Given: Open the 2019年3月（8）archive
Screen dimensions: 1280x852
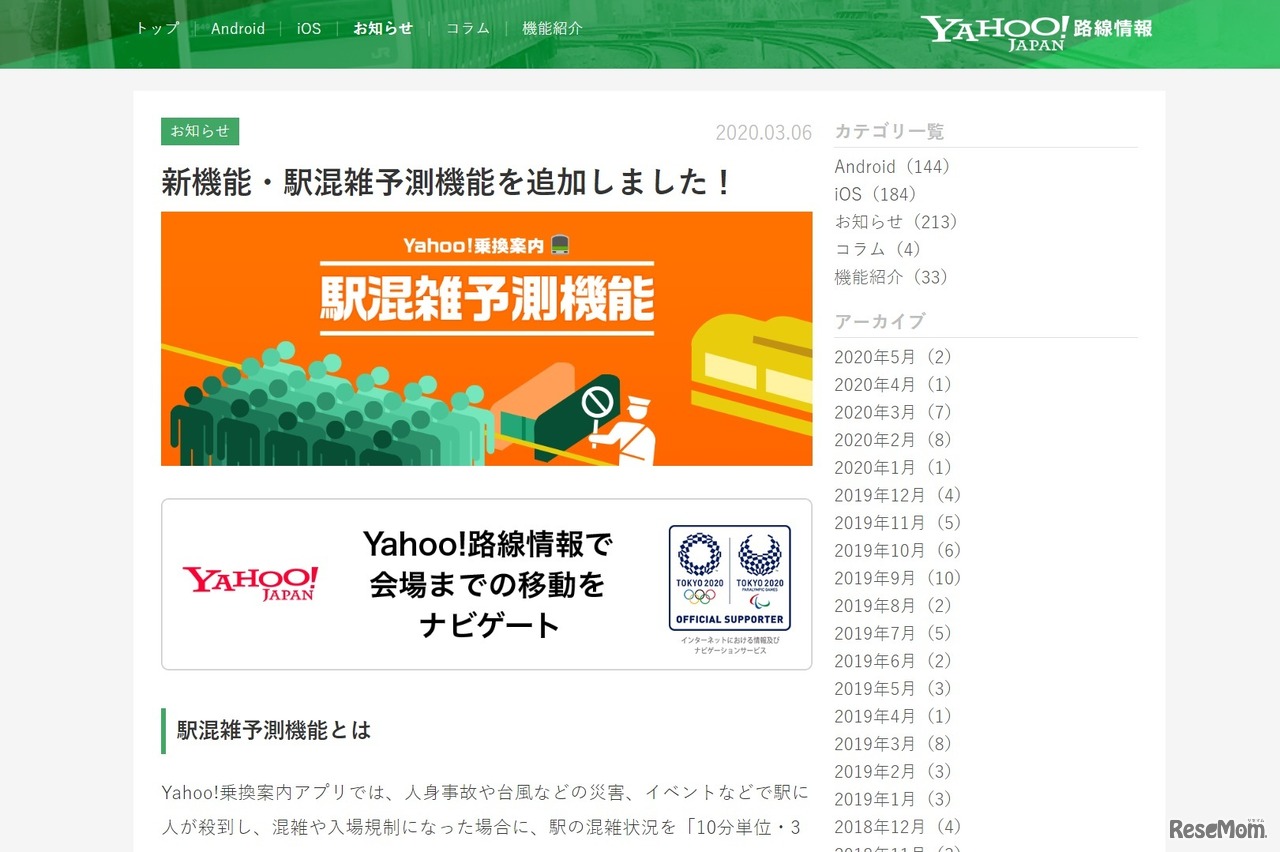Looking at the screenshot, I should (894, 744).
